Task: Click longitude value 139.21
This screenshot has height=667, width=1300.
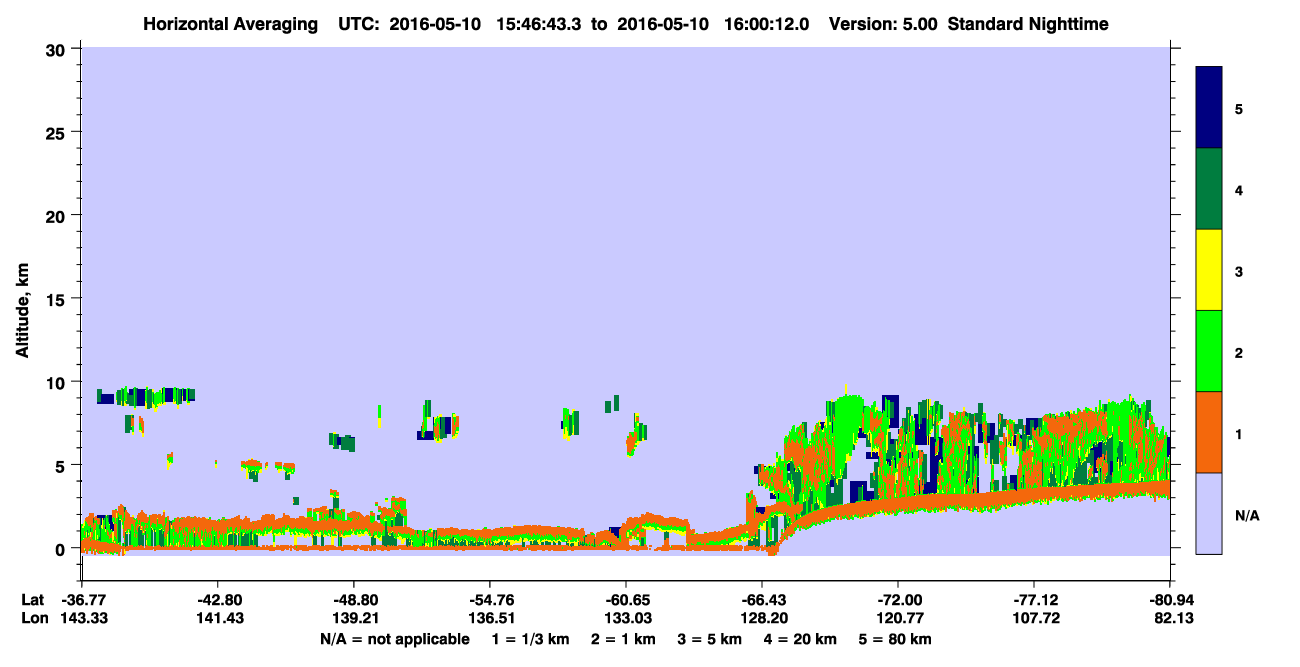Action: point(354,618)
